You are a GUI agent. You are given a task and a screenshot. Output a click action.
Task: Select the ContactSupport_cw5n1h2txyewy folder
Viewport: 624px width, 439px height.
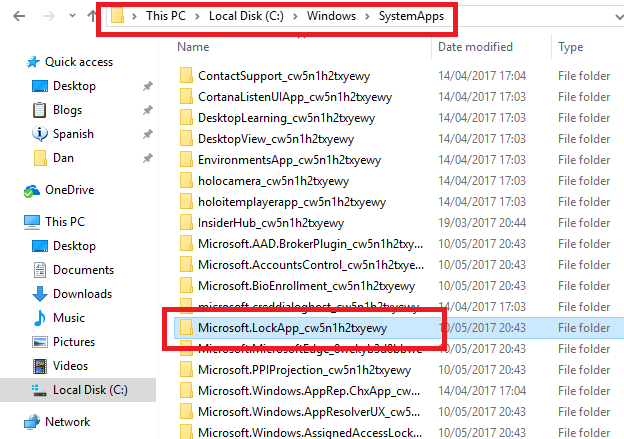point(284,76)
